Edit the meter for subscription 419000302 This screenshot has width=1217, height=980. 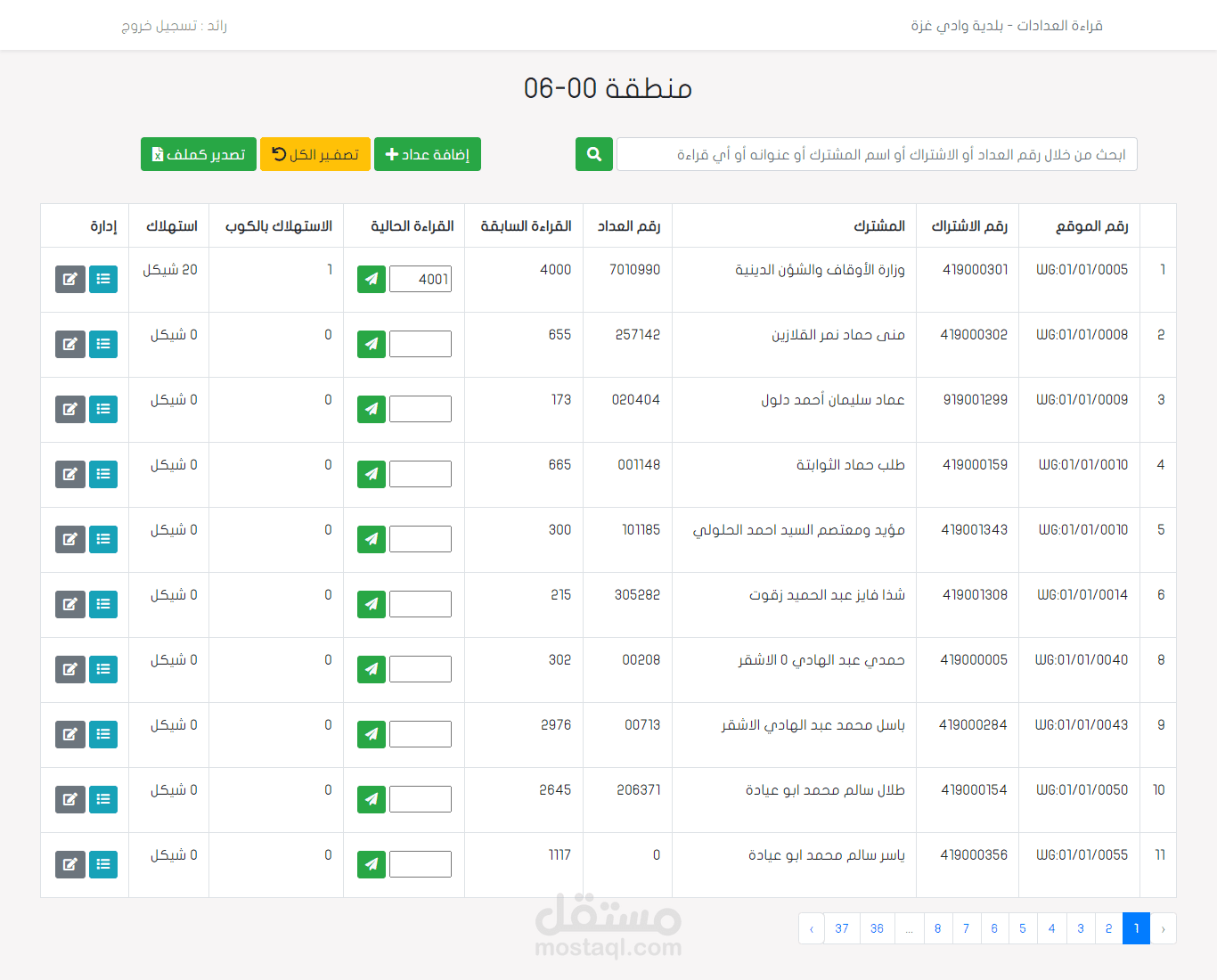pyautogui.click(x=70, y=344)
